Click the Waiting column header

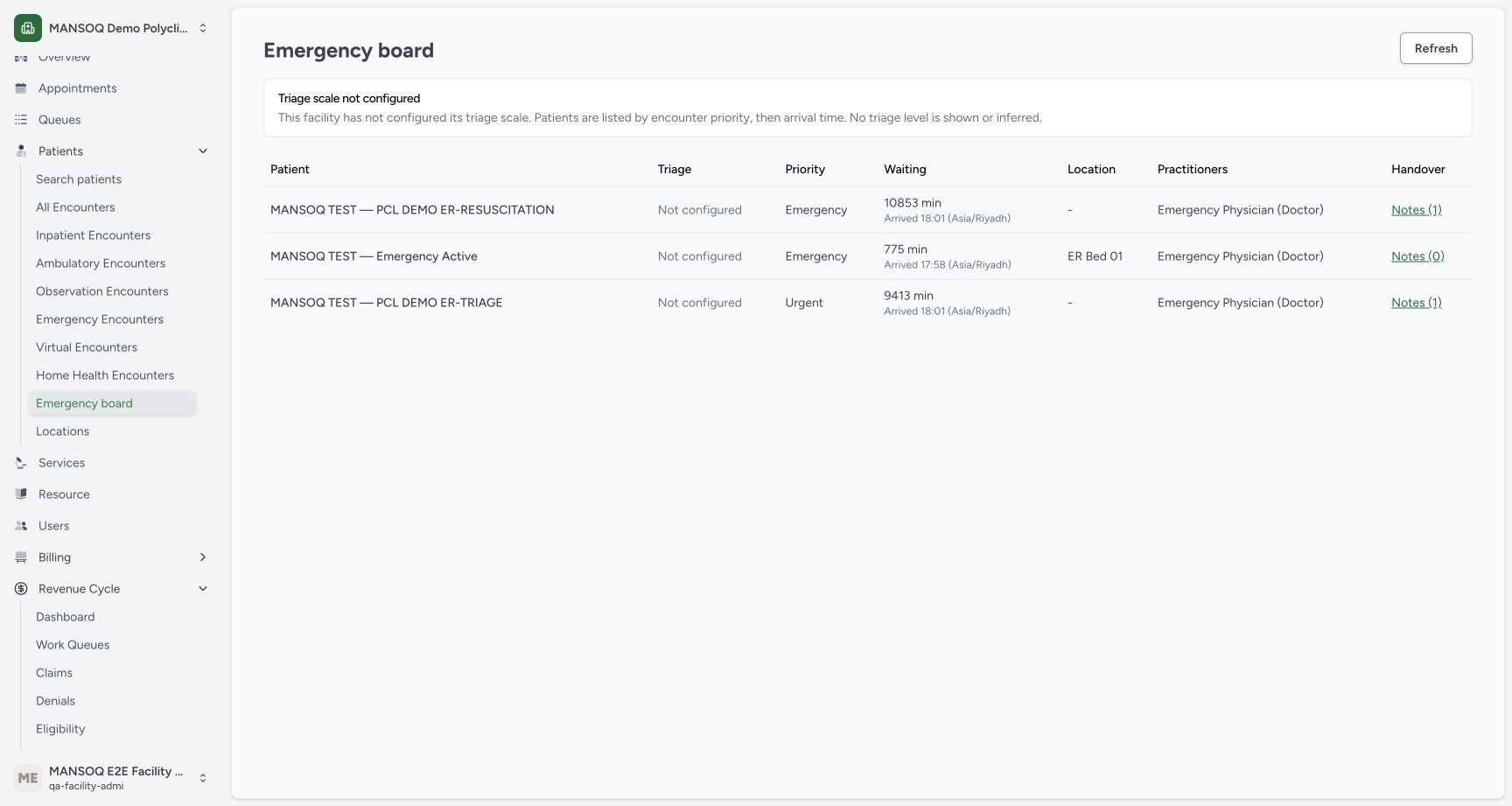coord(905,169)
